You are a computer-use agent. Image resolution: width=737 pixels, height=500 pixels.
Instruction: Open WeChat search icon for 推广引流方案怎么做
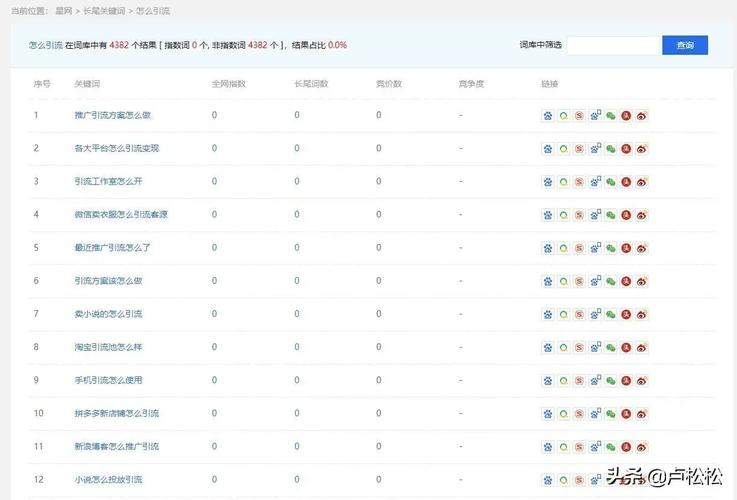coord(611,116)
